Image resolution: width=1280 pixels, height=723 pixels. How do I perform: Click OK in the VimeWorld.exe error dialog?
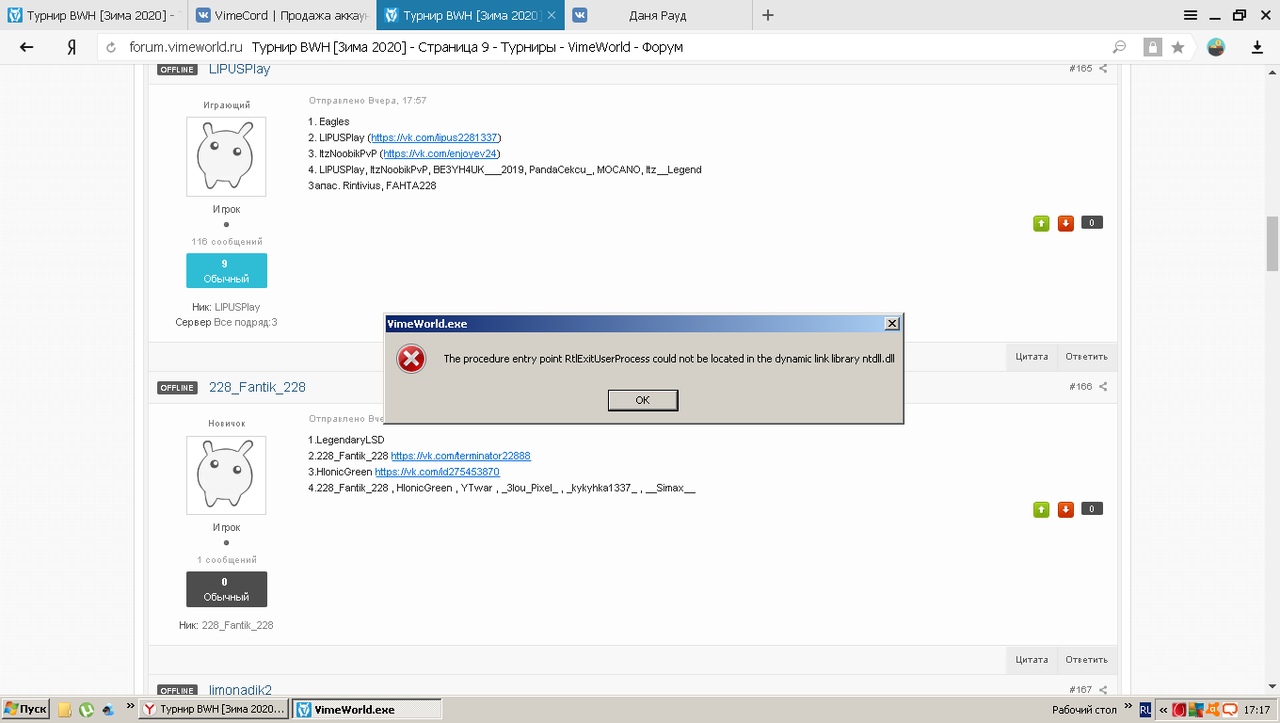pyautogui.click(x=643, y=400)
